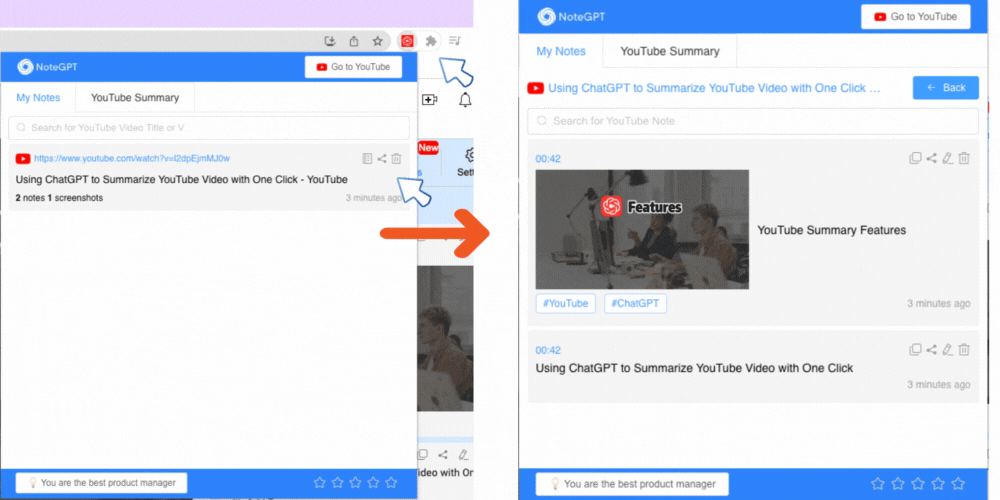Switch to YouTube Summary tab in note detail panel
Screen dimensions: 1000x500
(x=670, y=51)
